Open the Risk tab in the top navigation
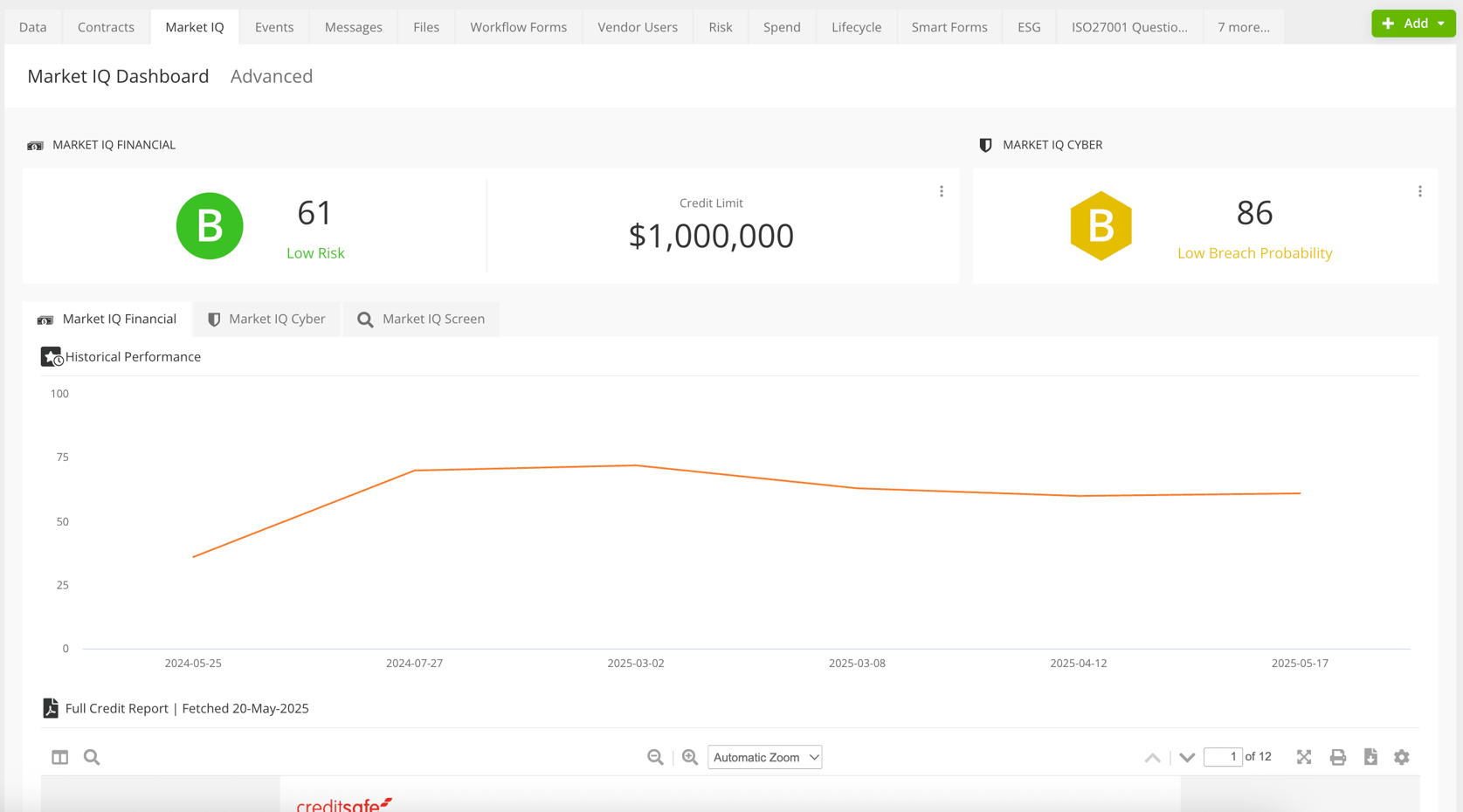This screenshot has height=812, width=1463. pyautogui.click(x=720, y=26)
